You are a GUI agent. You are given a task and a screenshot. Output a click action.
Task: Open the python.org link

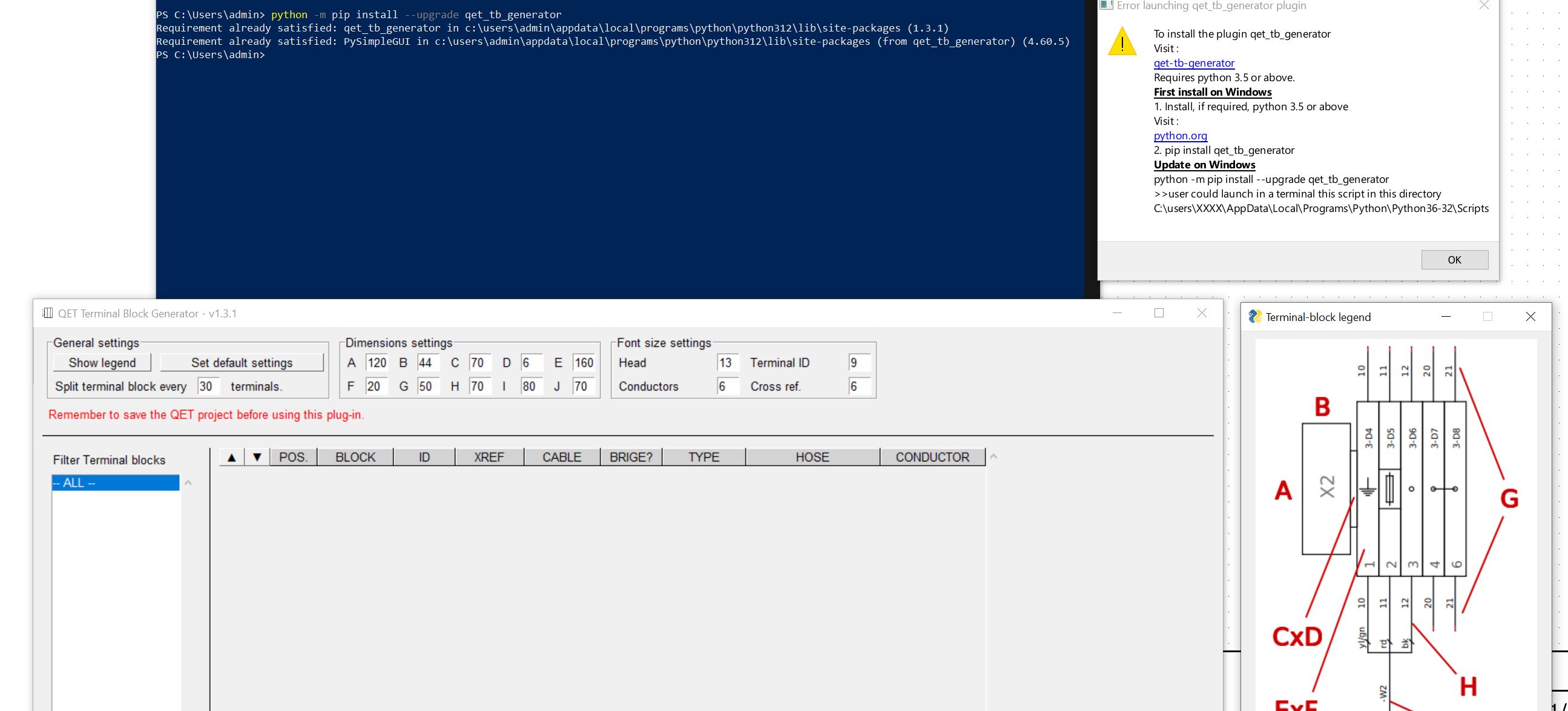(x=1180, y=136)
